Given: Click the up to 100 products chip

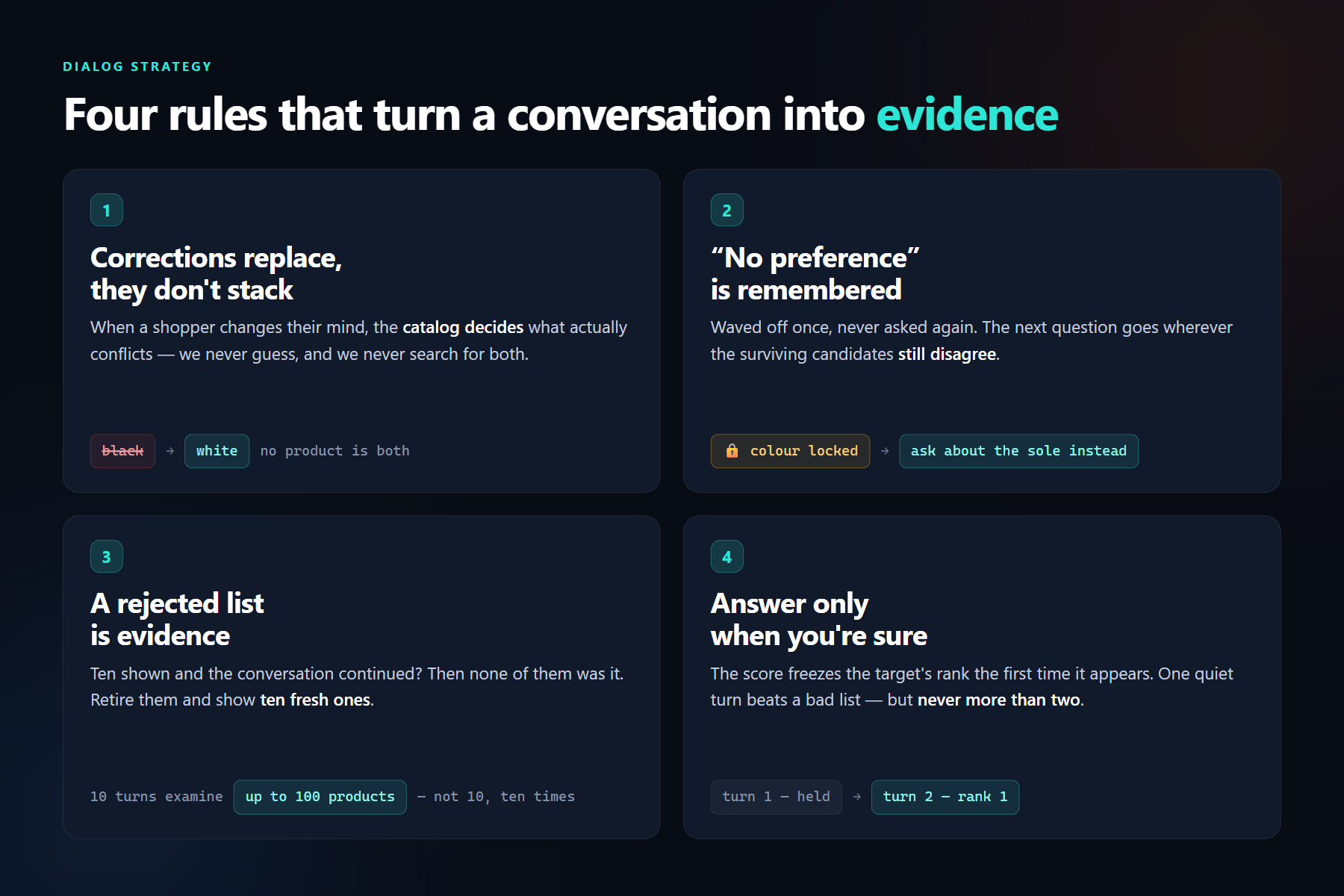Looking at the screenshot, I should [320, 797].
